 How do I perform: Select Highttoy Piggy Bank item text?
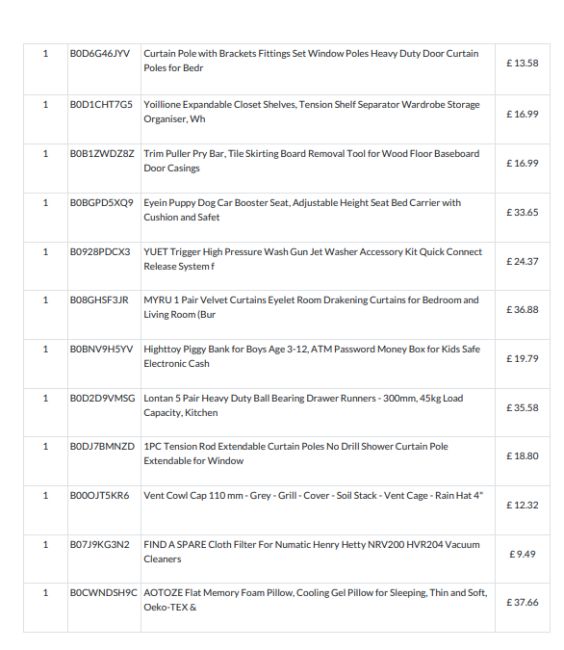click(x=312, y=356)
